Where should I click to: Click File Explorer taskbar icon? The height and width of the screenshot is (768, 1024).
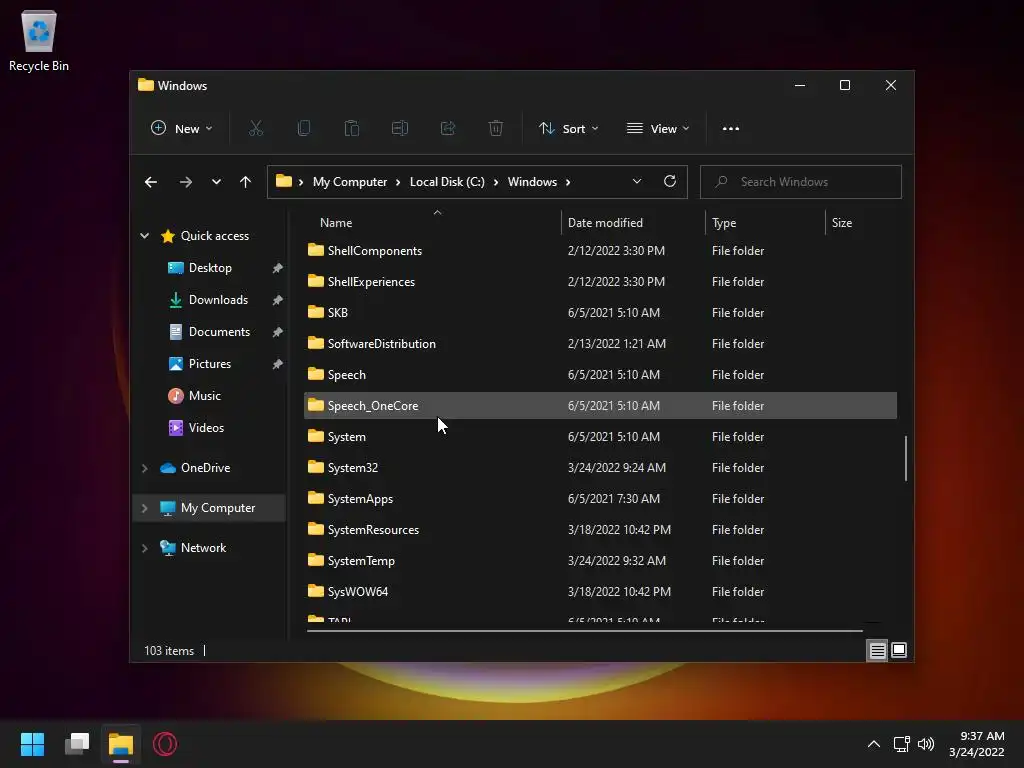tap(121, 744)
